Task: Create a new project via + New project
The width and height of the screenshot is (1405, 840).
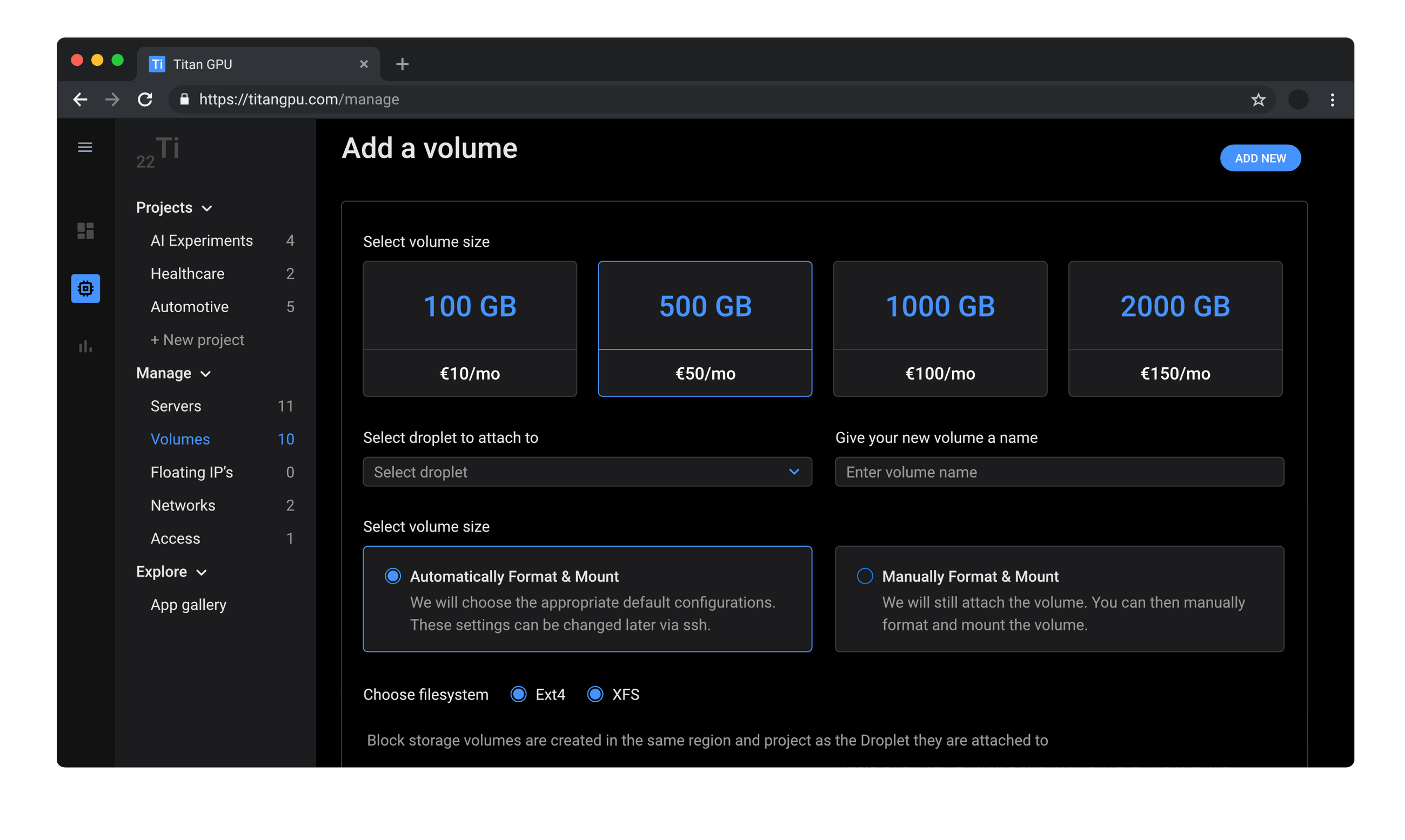Action: [197, 340]
